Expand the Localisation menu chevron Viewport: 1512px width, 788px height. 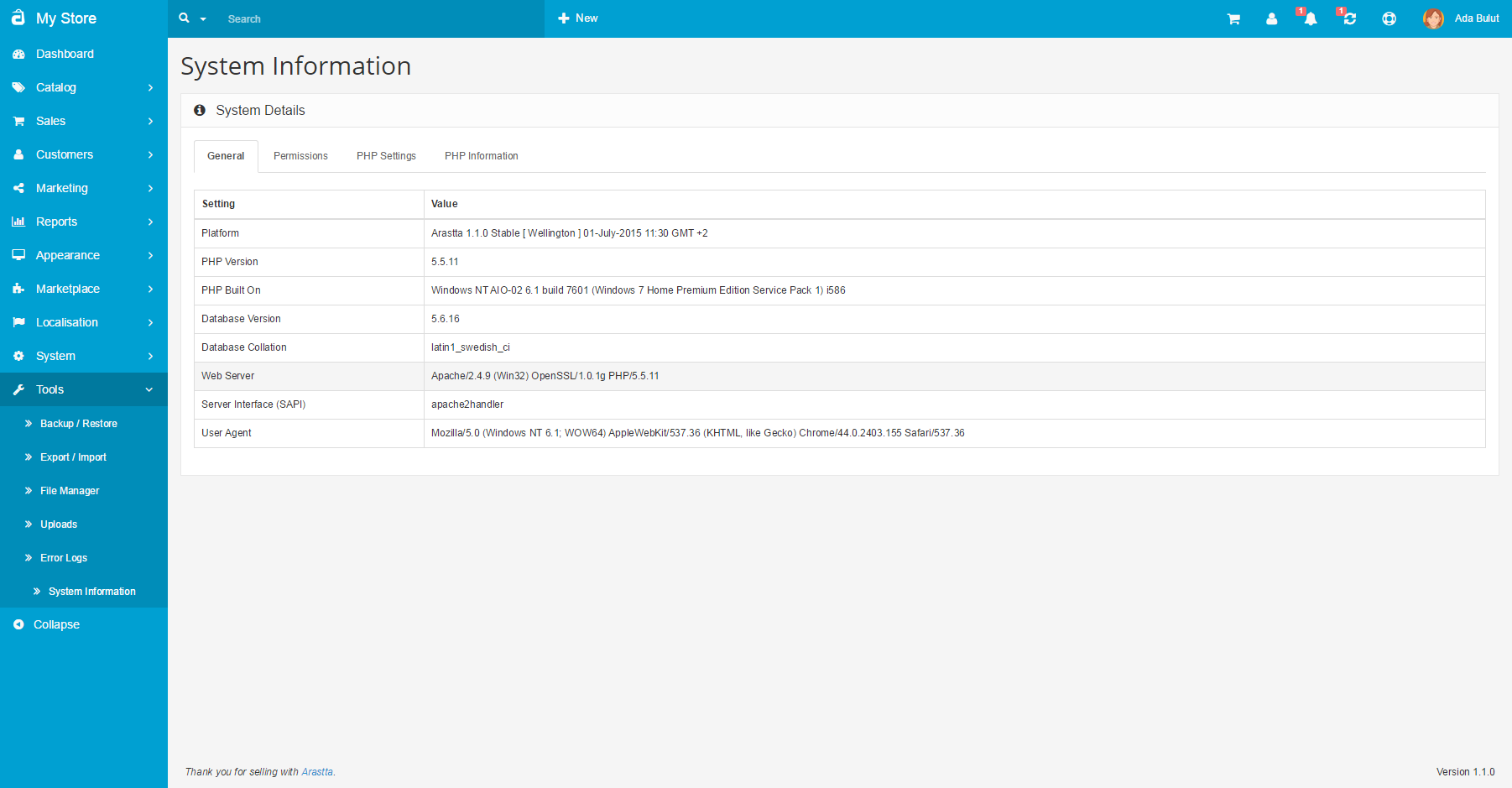[150, 322]
